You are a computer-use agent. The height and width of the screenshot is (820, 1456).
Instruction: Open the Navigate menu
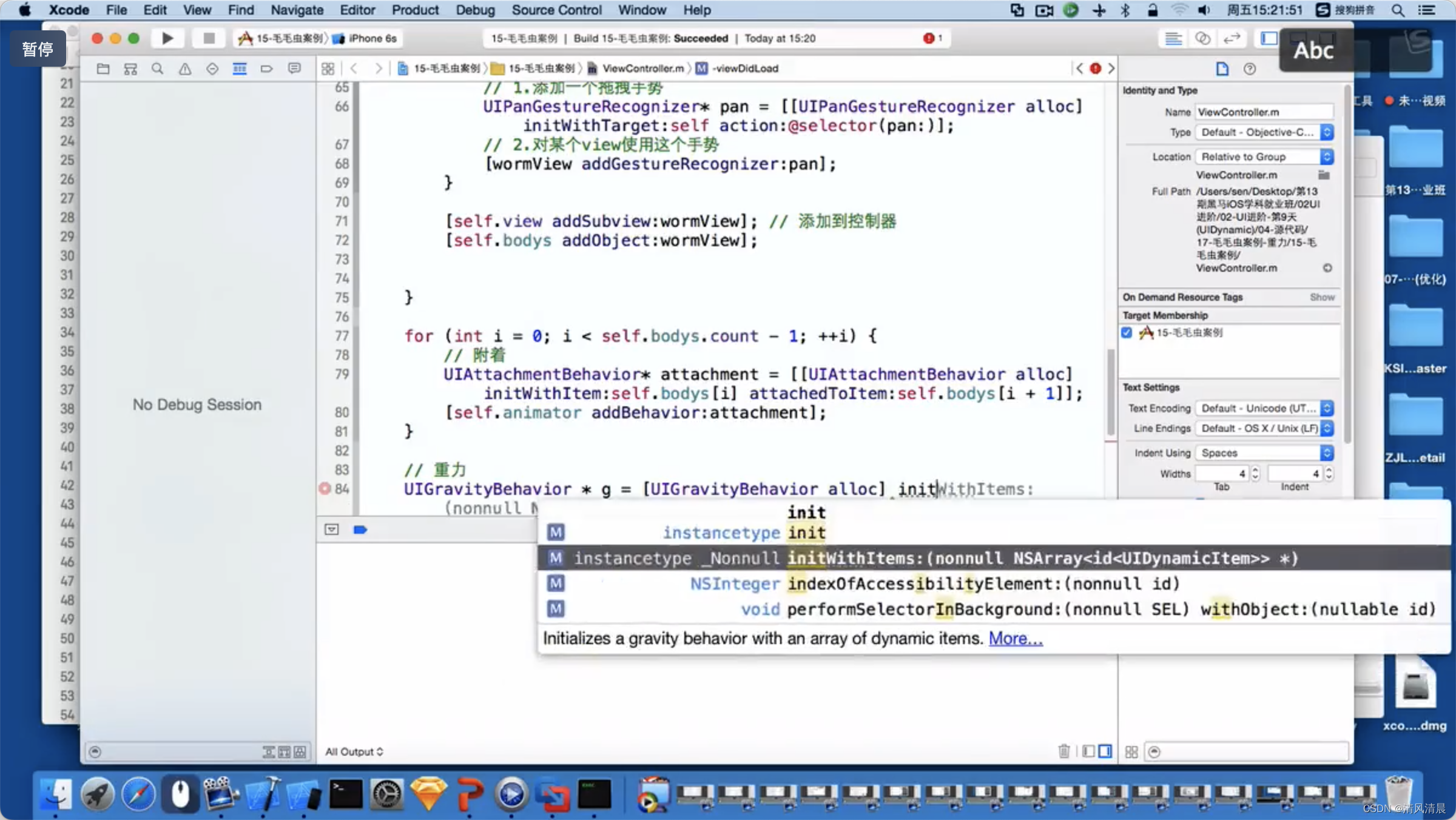pos(297,10)
